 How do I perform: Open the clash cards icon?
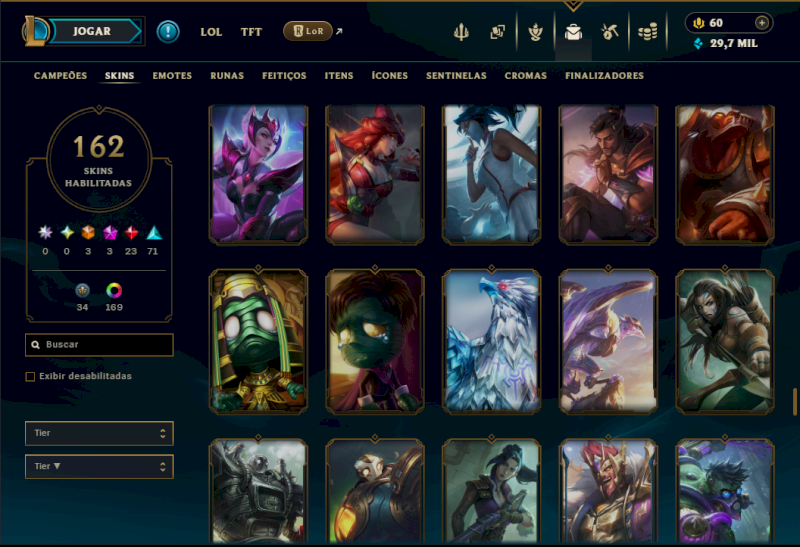(497, 32)
